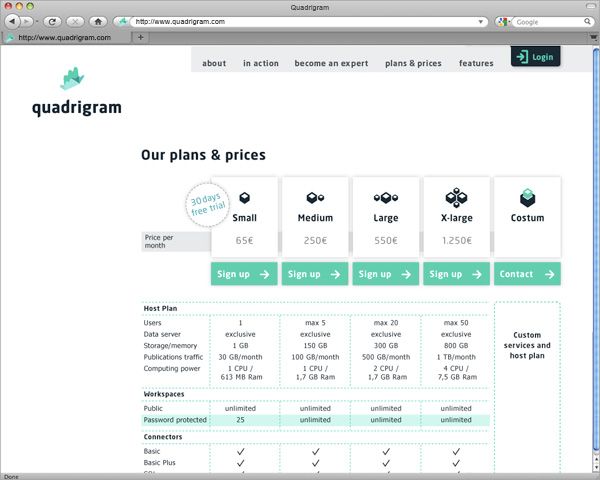Stop loading with the X toolbar button
Image resolution: width=600 pixels, height=480 pixels.
tap(75, 21)
